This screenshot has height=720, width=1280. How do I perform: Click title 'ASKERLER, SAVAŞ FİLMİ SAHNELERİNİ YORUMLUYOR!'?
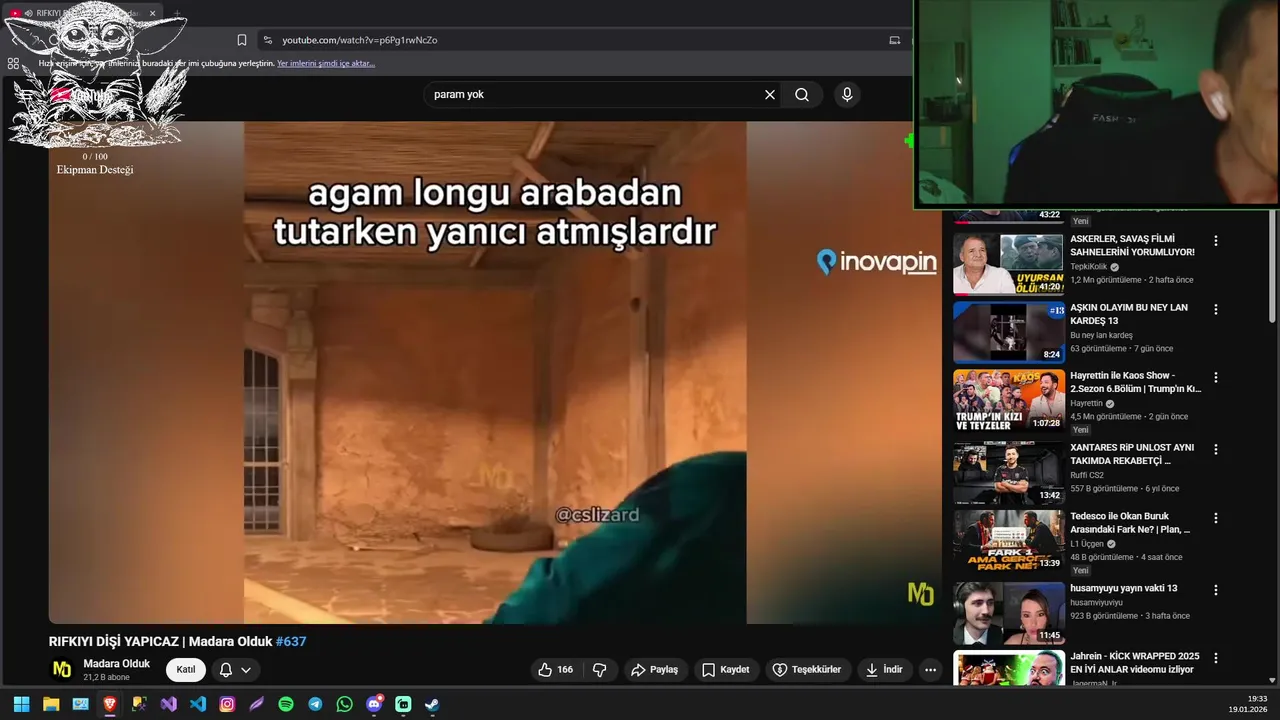1132,245
